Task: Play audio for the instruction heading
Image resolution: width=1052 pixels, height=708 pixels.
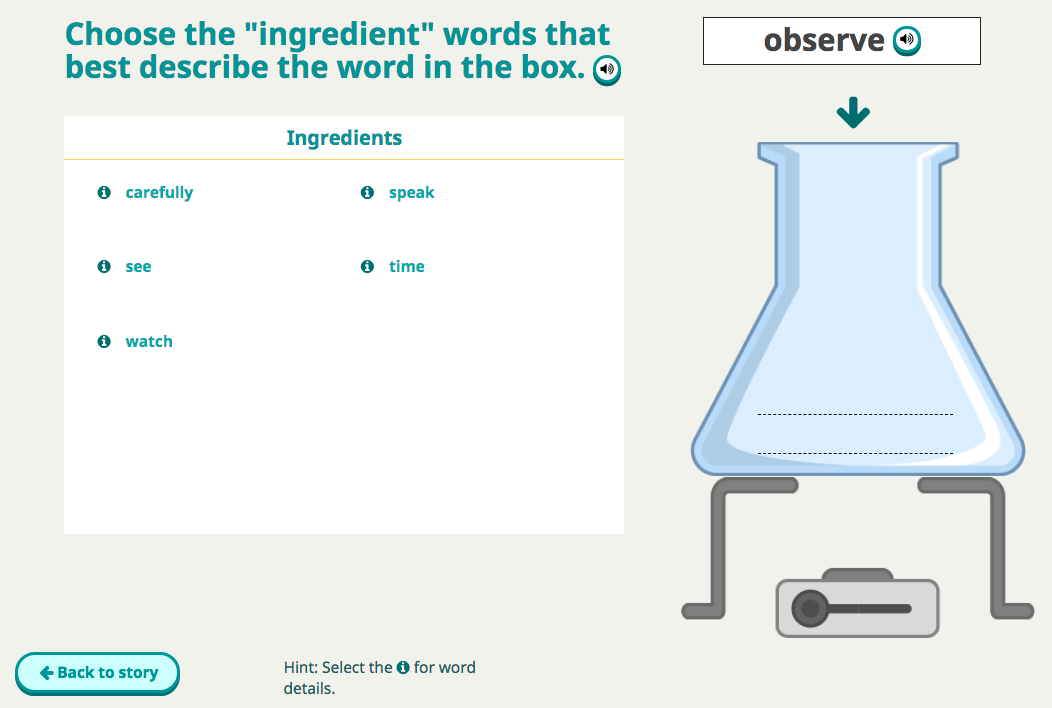Action: click(607, 70)
